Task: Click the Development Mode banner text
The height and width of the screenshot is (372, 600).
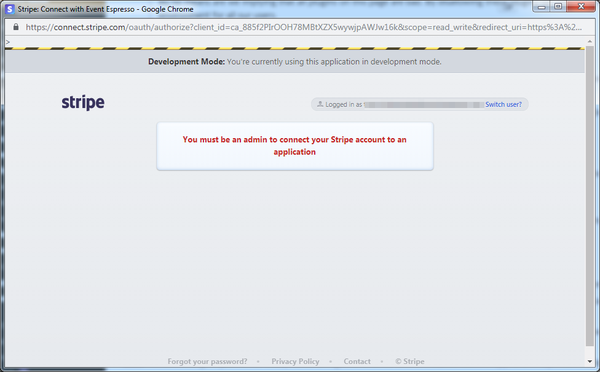Action: (295, 62)
